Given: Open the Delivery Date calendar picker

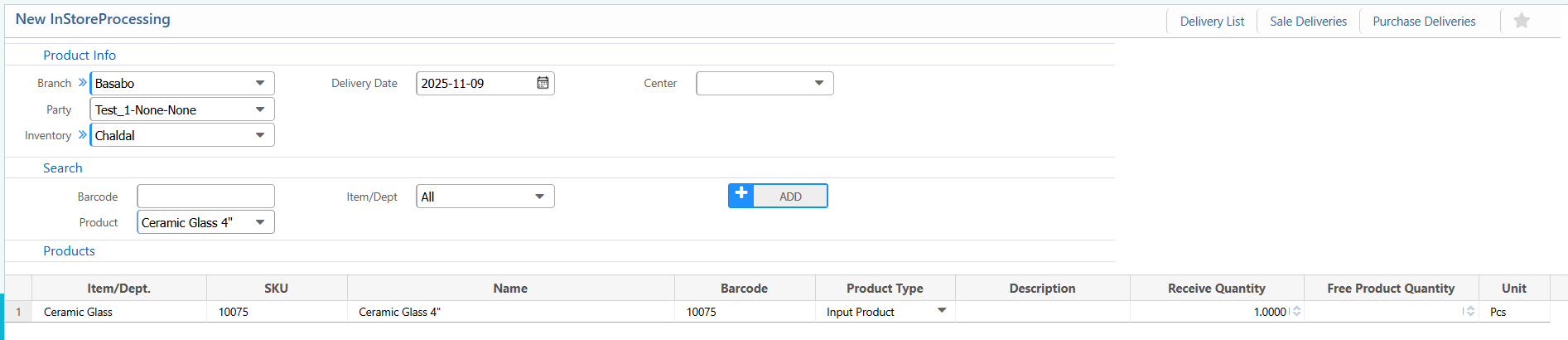Looking at the screenshot, I should point(543,83).
